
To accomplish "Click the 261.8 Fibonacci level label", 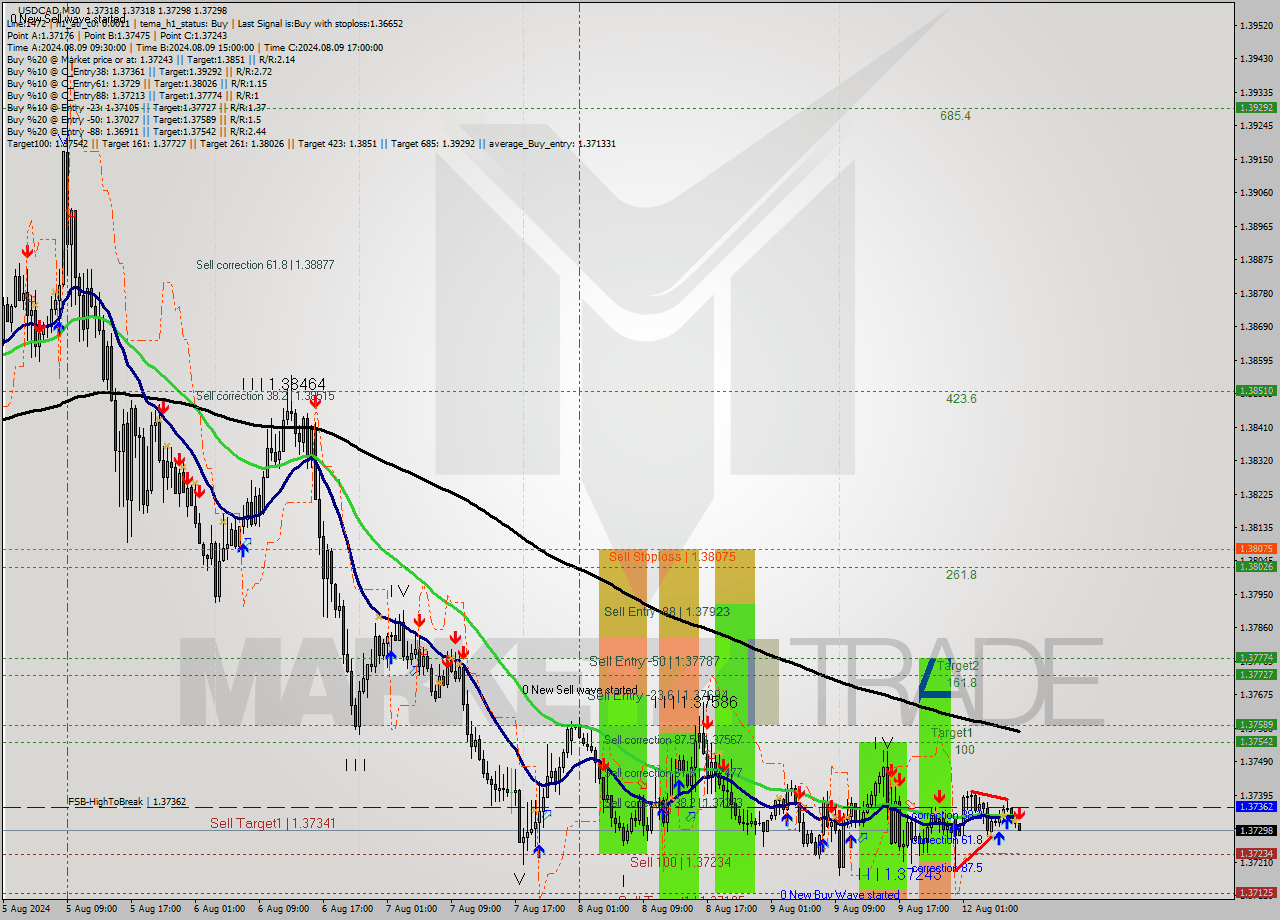I will 961,575.
